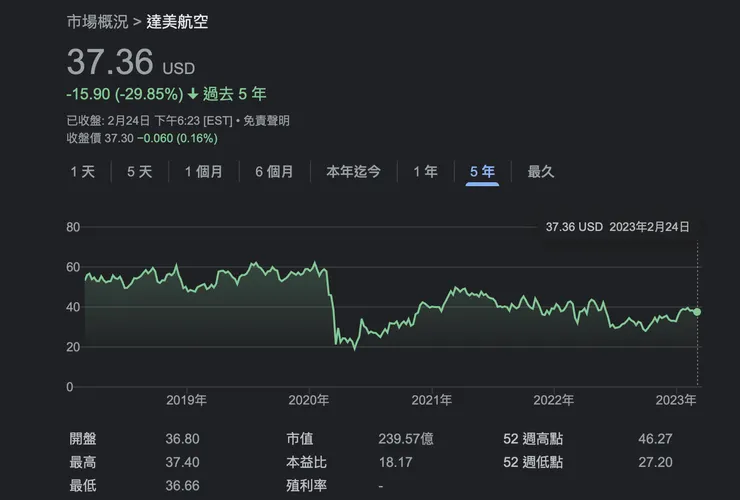
Task: Click the 0 y-axis label
Action: pyautogui.click(x=70, y=387)
